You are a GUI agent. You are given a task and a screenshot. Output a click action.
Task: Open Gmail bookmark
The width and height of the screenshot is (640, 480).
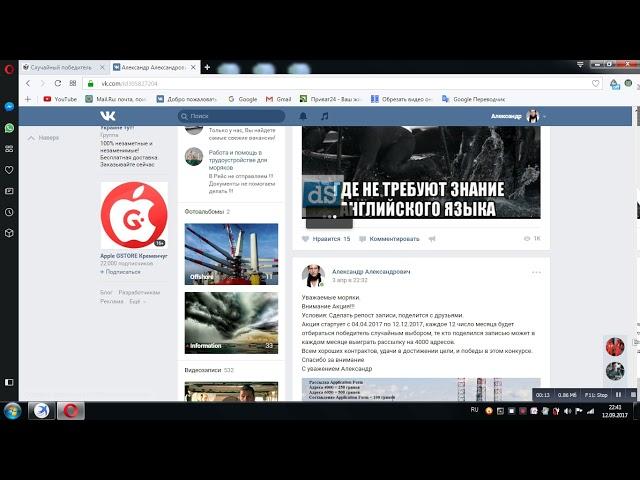click(x=278, y=99)
